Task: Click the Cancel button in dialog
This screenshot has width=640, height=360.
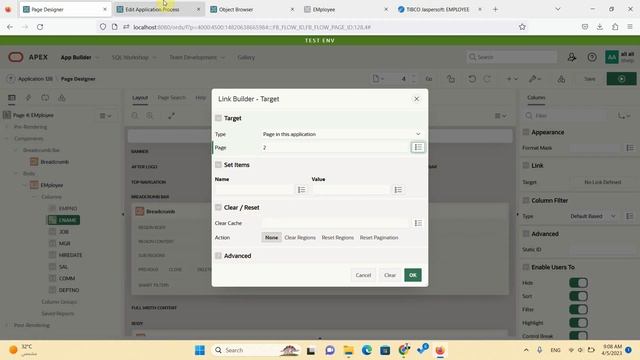Action: [363, 275]
